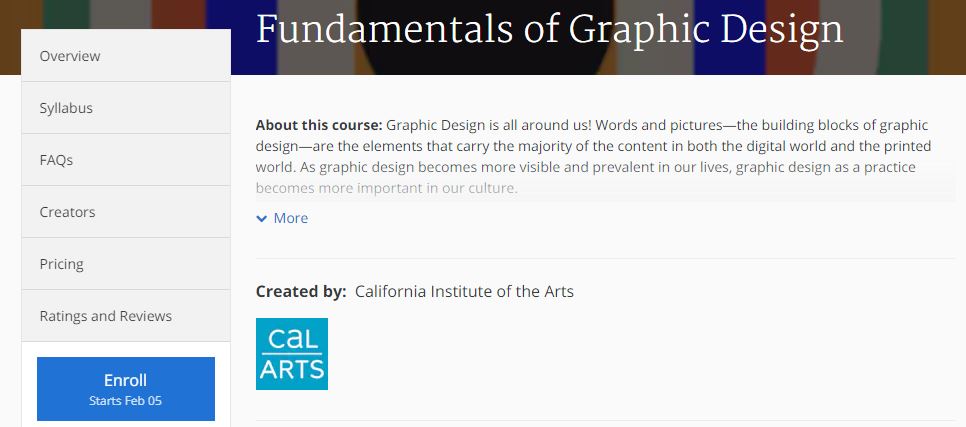Click the bold About this course label
The width and height of the screenshot is (966, 427).
point(319,125)
